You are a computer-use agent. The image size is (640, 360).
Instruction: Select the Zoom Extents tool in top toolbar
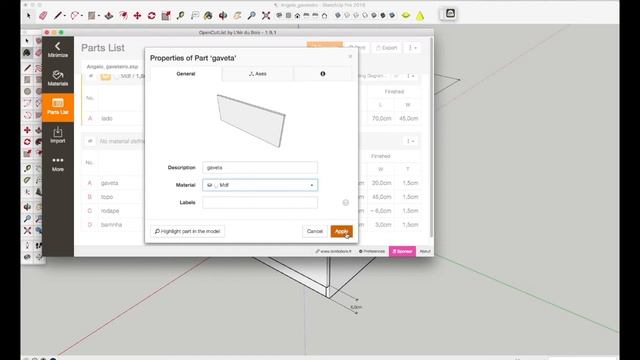coord(266,16)
